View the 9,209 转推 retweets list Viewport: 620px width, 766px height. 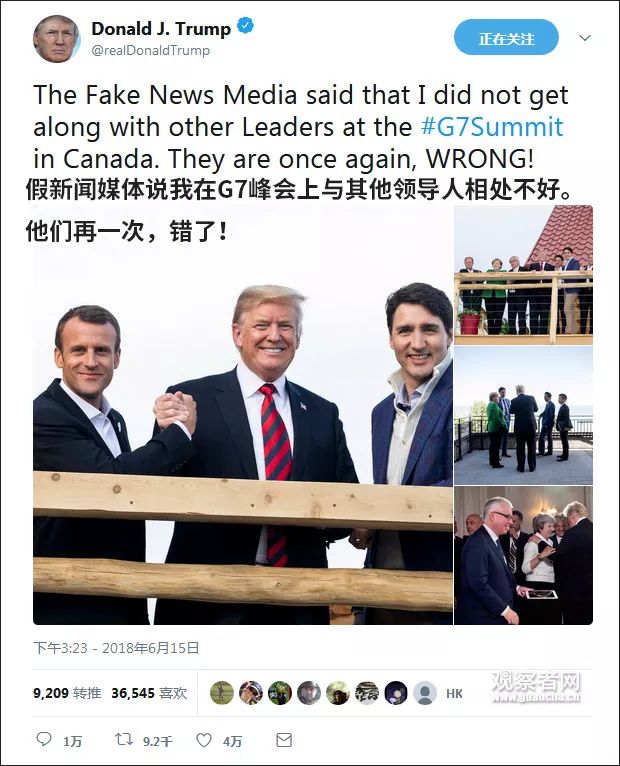pos(67,693)
